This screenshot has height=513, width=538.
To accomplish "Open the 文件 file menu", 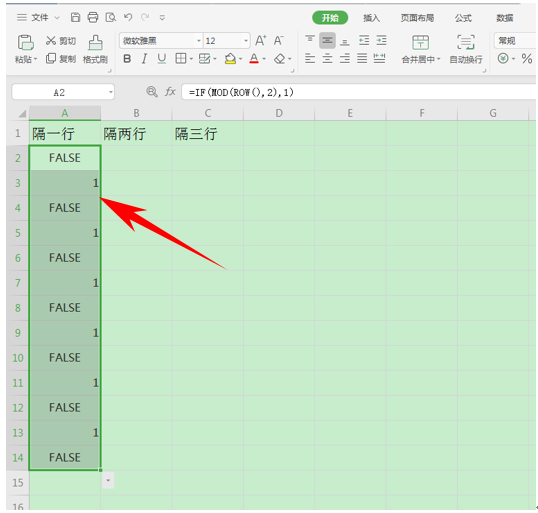I will [x=38, y=17].
